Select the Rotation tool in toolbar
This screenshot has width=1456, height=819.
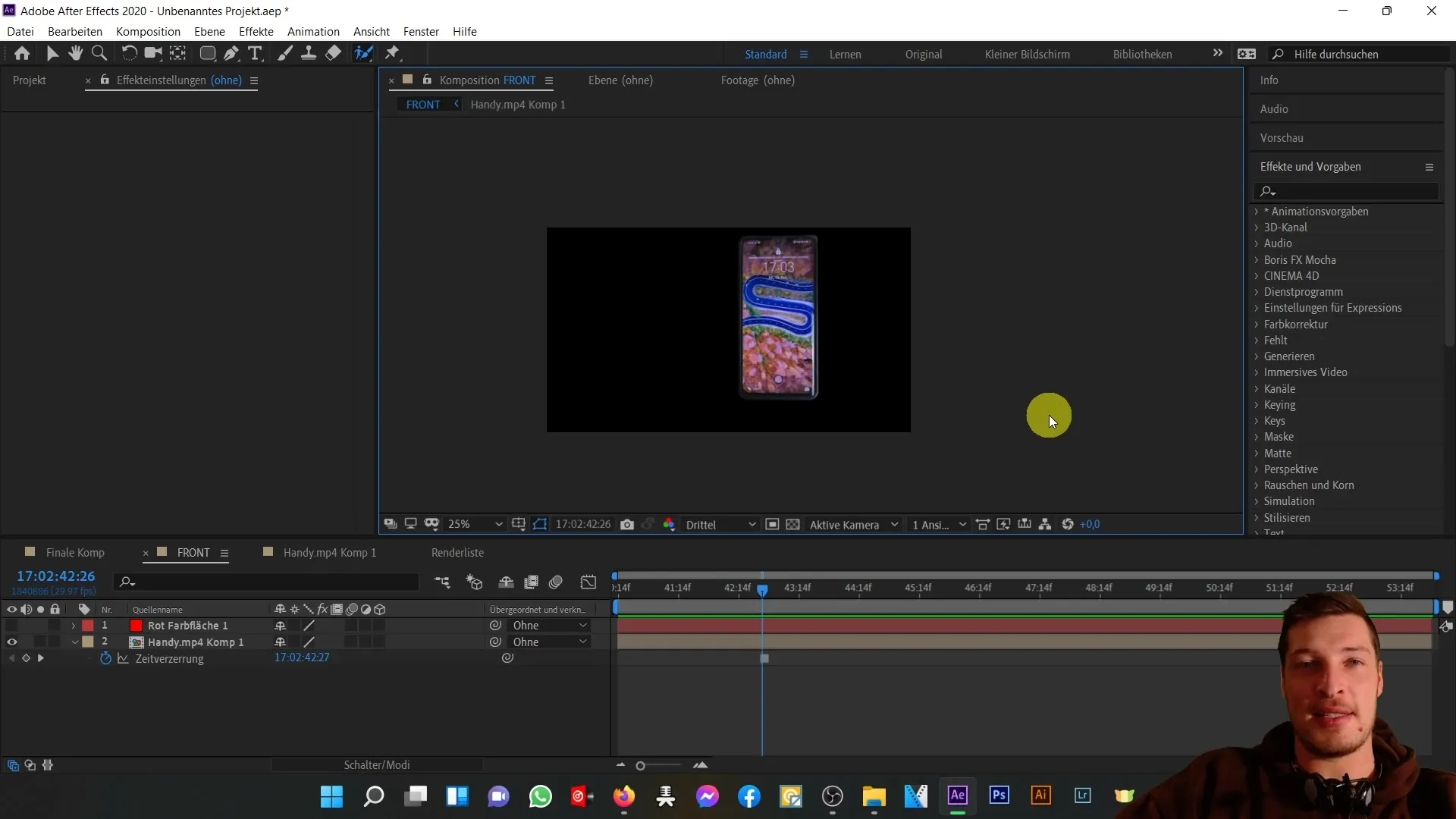click(128, 53)
